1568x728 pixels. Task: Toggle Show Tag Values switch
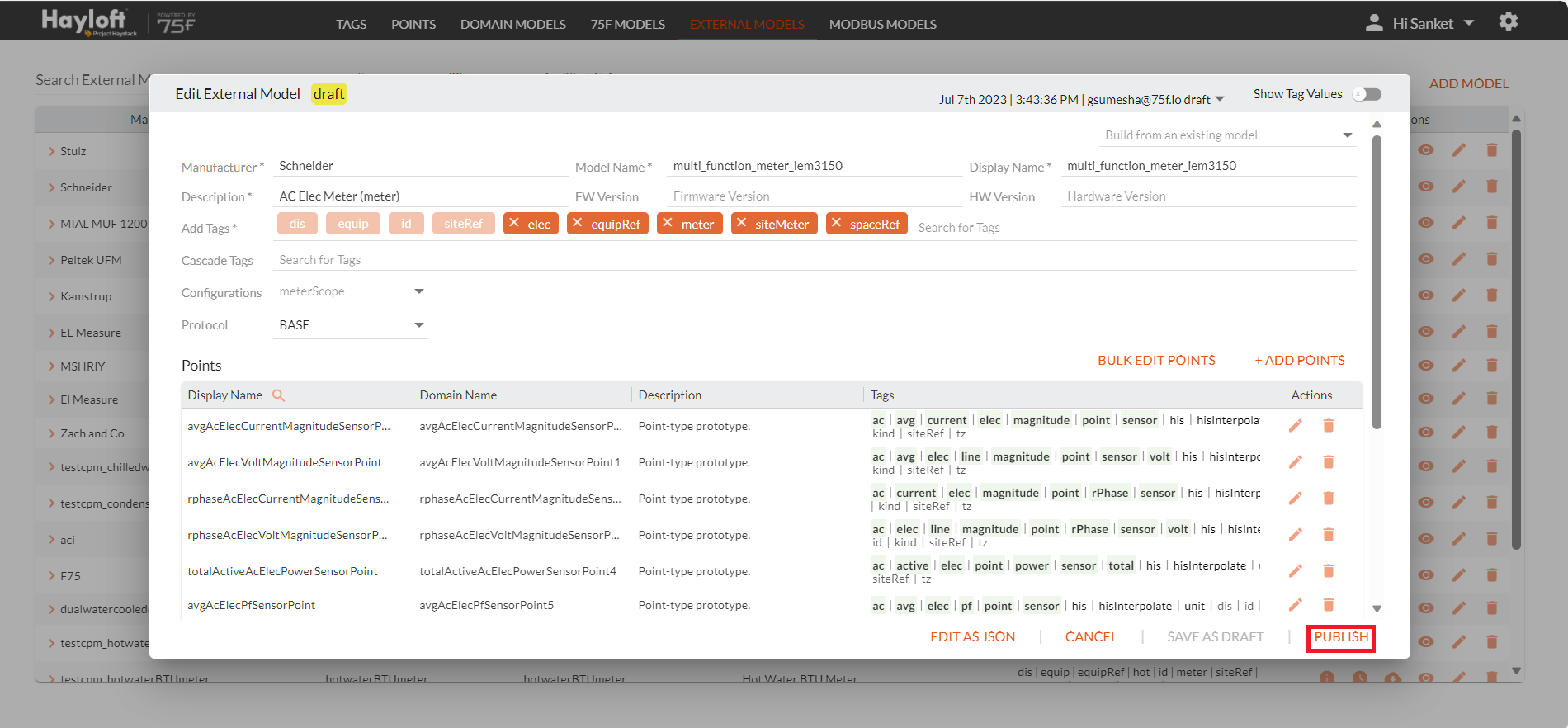[1367, 94]
